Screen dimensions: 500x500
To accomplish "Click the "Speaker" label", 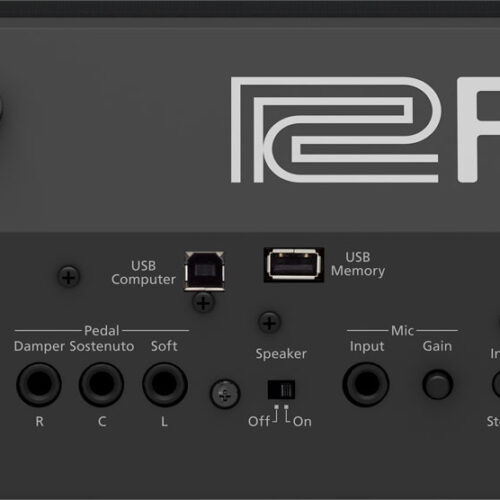I will point(281,354).
